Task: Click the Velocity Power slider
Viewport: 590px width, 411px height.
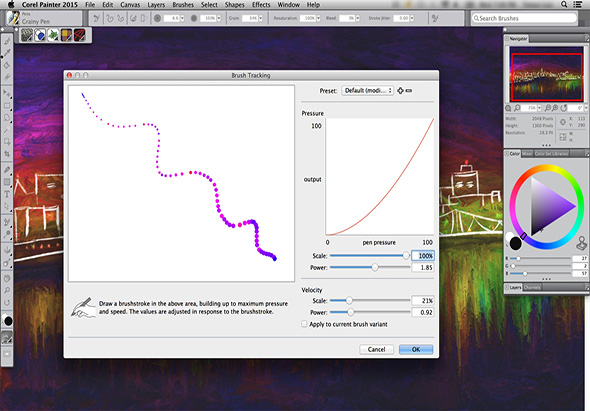Action: 370,312
